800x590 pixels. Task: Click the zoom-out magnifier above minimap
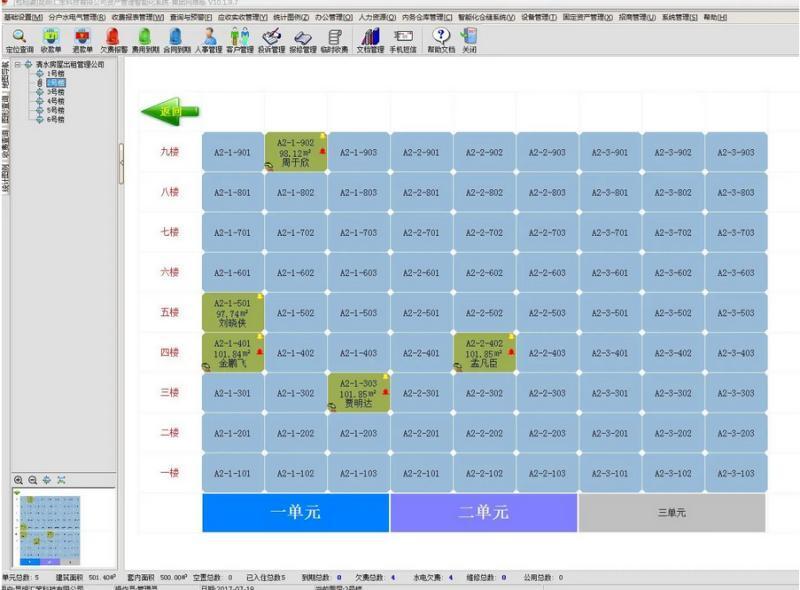click(33, 480)
